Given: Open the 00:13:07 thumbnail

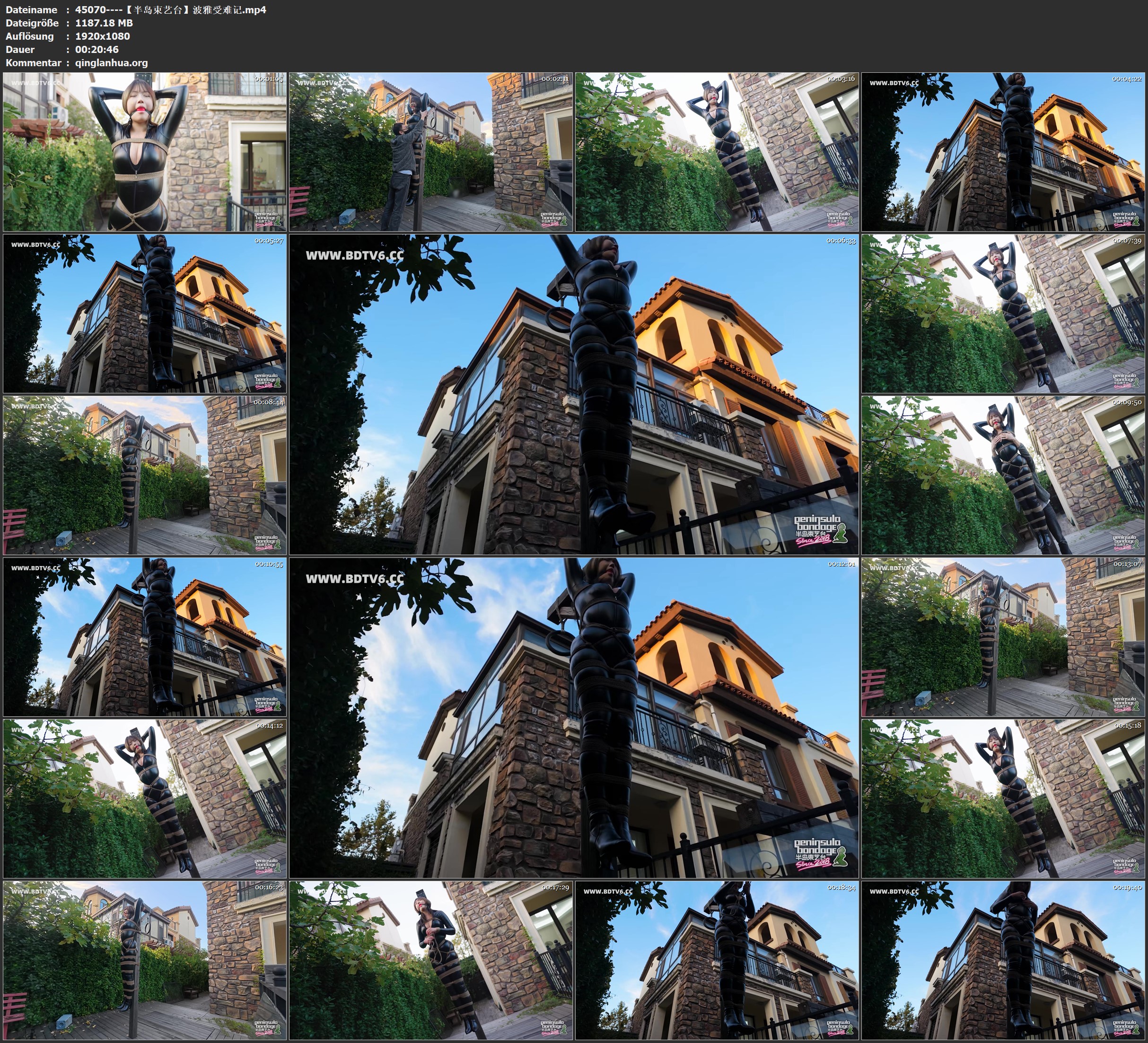Looking at the screenshot, I should pyautogui.click(x=1003, y=636).
